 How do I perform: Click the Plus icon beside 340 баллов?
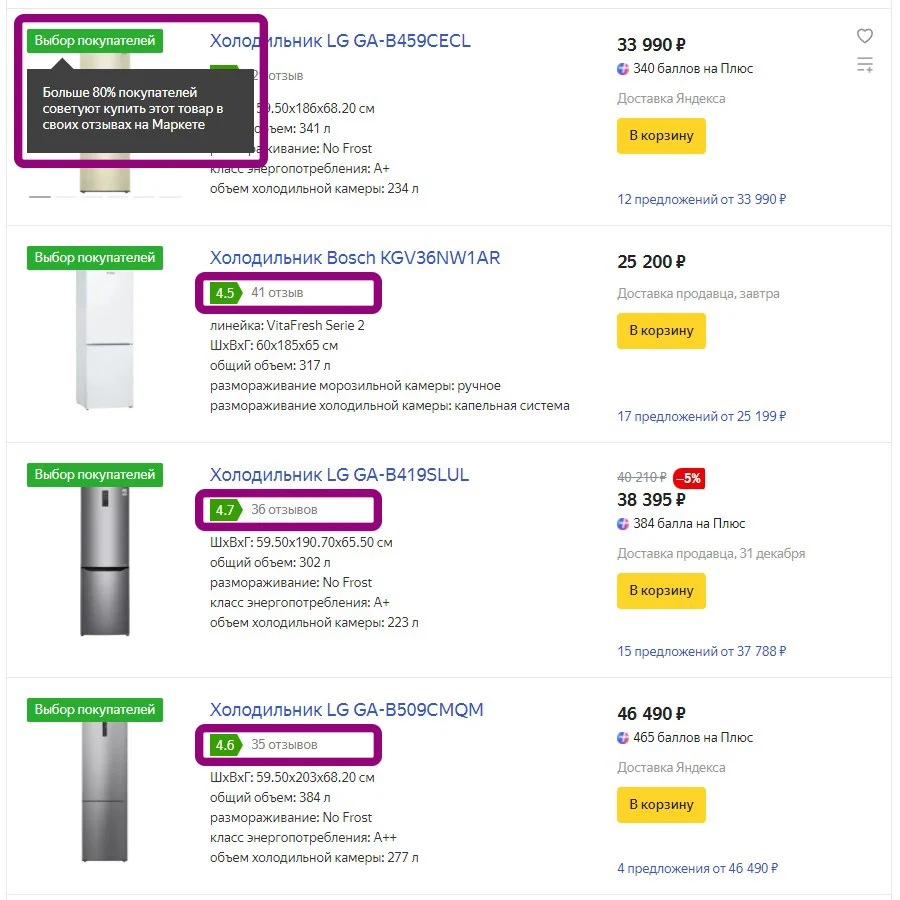click(x=624, y=69)
